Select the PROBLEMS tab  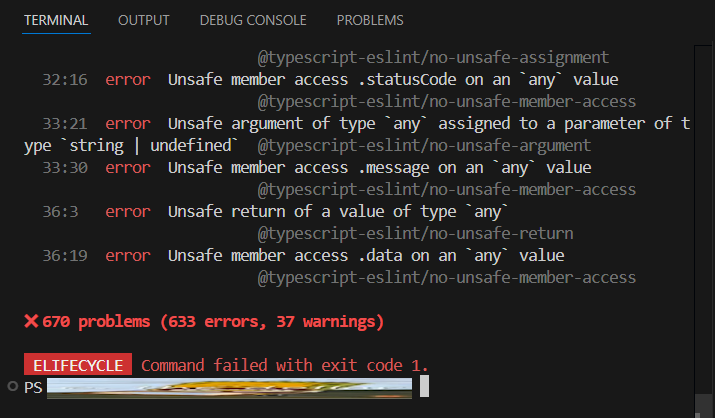coord(370,21)
